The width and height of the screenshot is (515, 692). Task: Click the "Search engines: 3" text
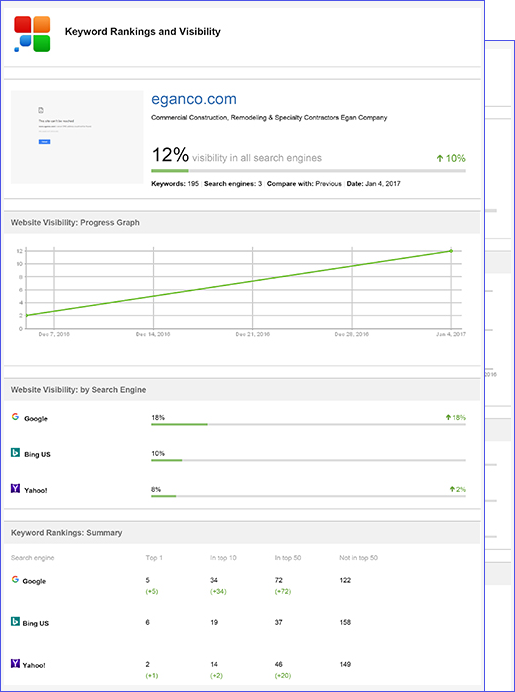click(233, 184)
